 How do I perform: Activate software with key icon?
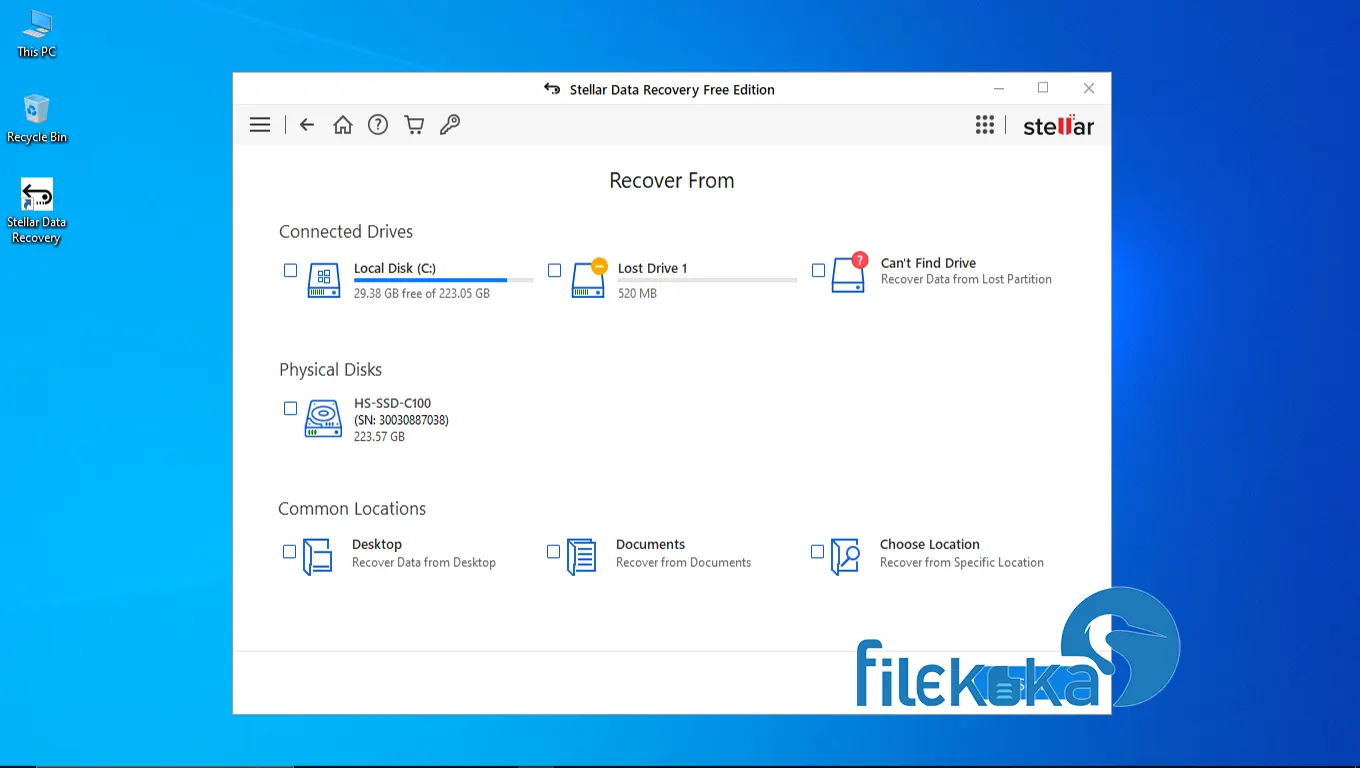tap(450, 125)
